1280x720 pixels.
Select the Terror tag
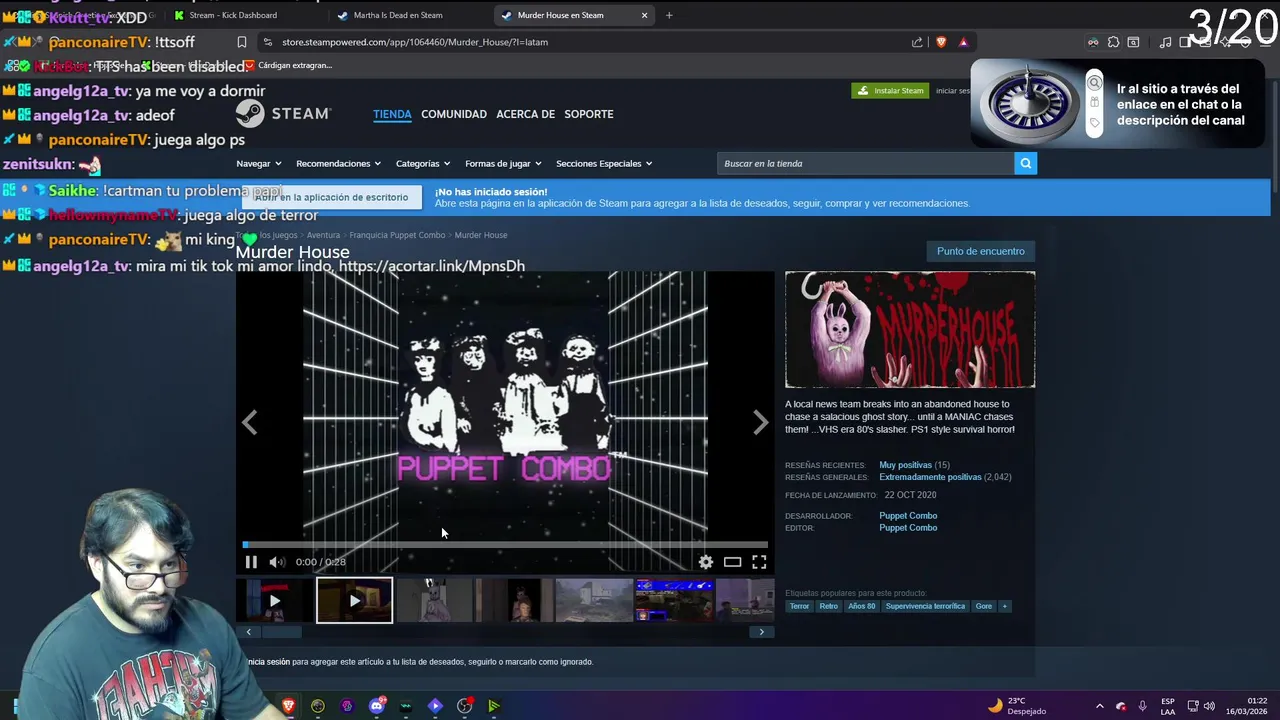799,606
